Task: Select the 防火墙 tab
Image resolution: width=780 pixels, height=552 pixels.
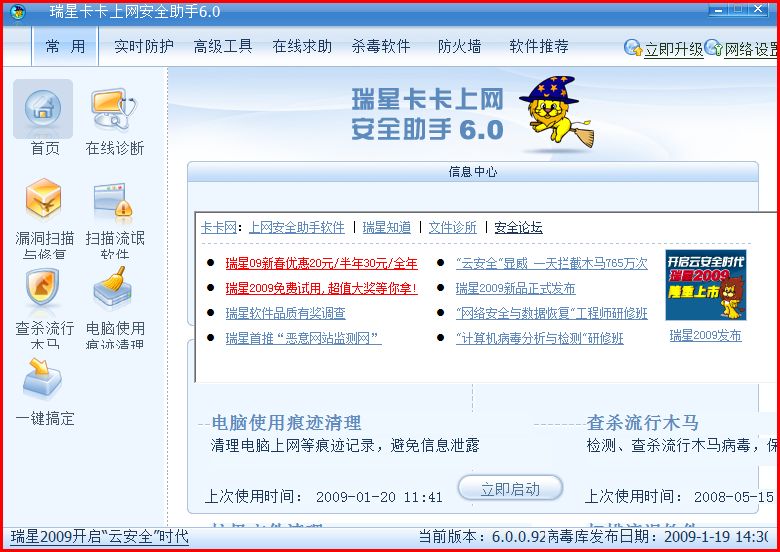Action: click(460, 46)
